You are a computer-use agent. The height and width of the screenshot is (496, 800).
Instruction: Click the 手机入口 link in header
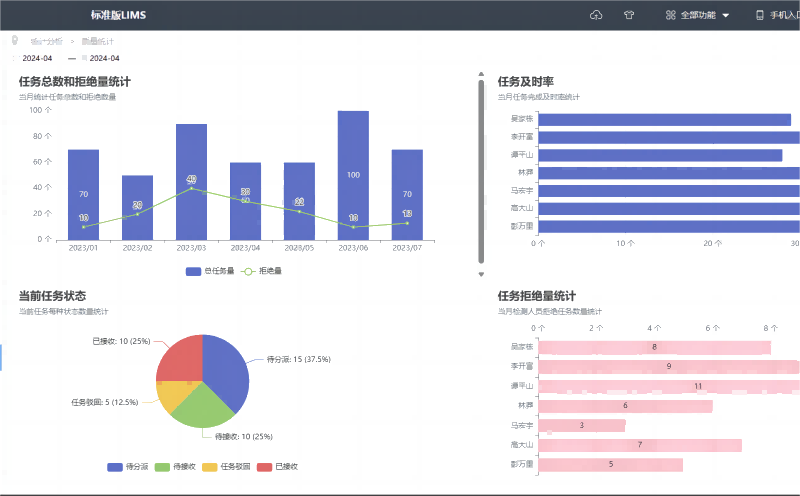coord(784,15)
